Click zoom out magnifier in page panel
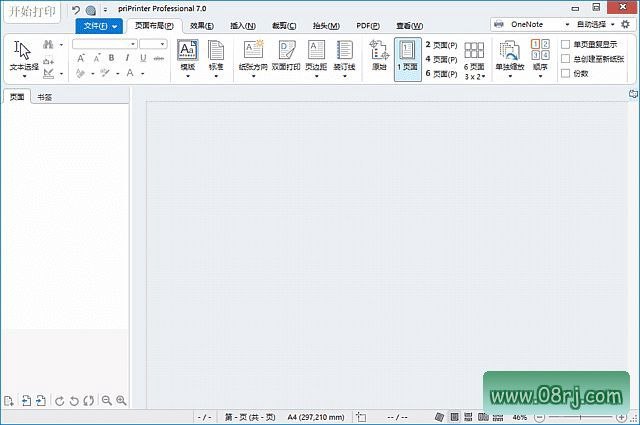 (x=107, y=401)
